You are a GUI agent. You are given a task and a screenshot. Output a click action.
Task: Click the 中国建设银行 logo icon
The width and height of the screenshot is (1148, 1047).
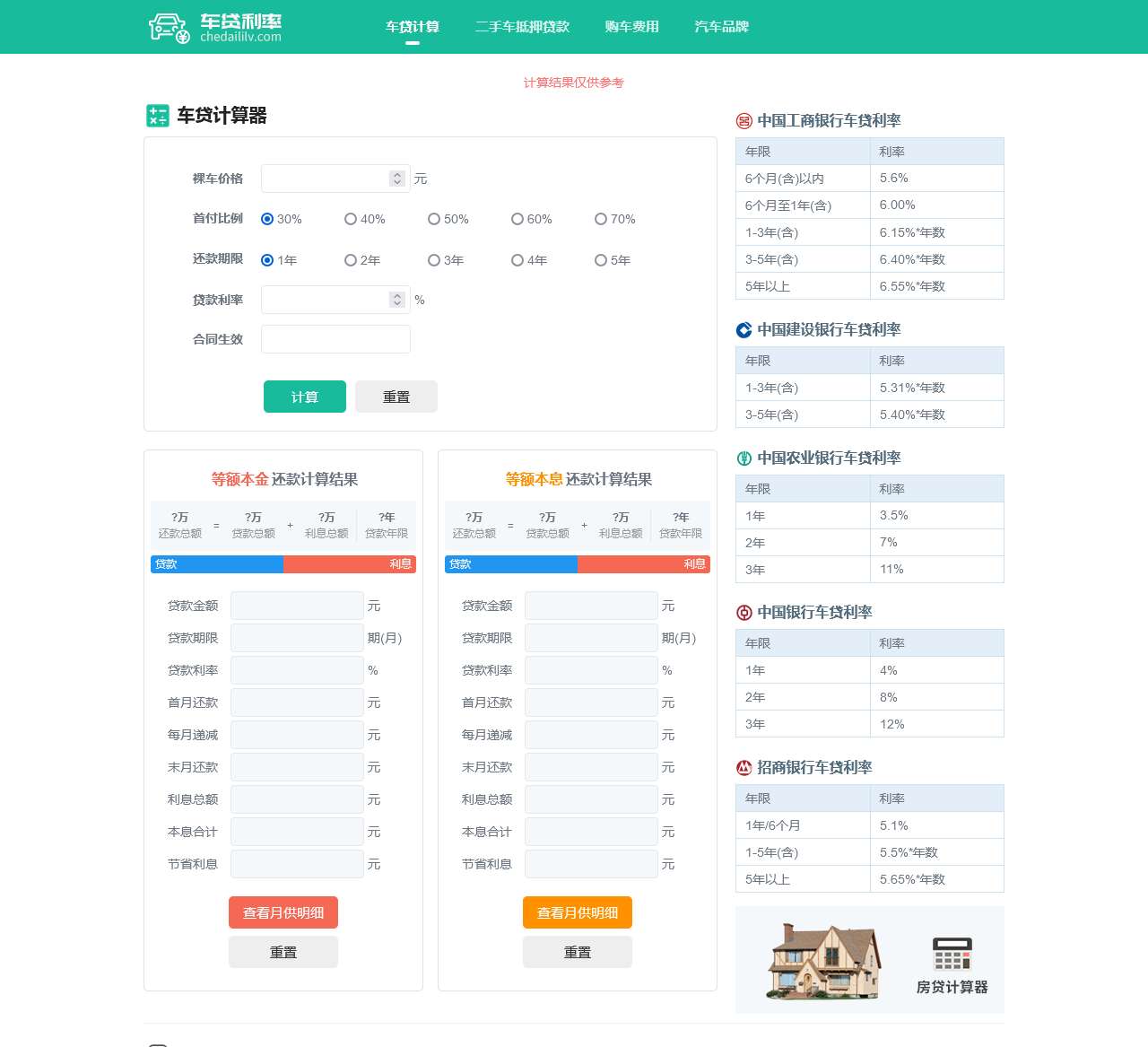tap(744, 330)
